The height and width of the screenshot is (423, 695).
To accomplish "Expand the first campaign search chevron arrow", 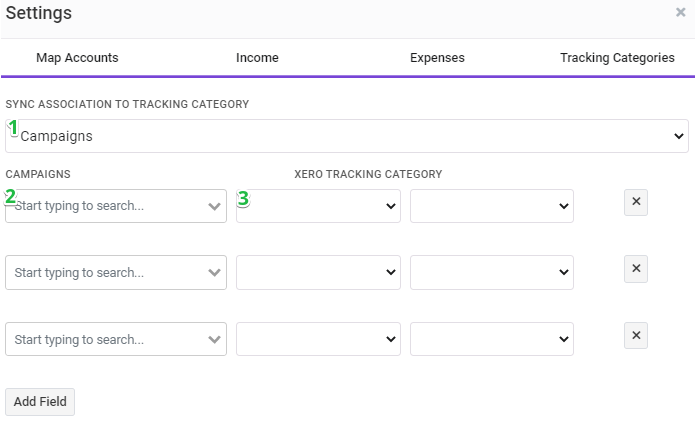I will (215, 206).
